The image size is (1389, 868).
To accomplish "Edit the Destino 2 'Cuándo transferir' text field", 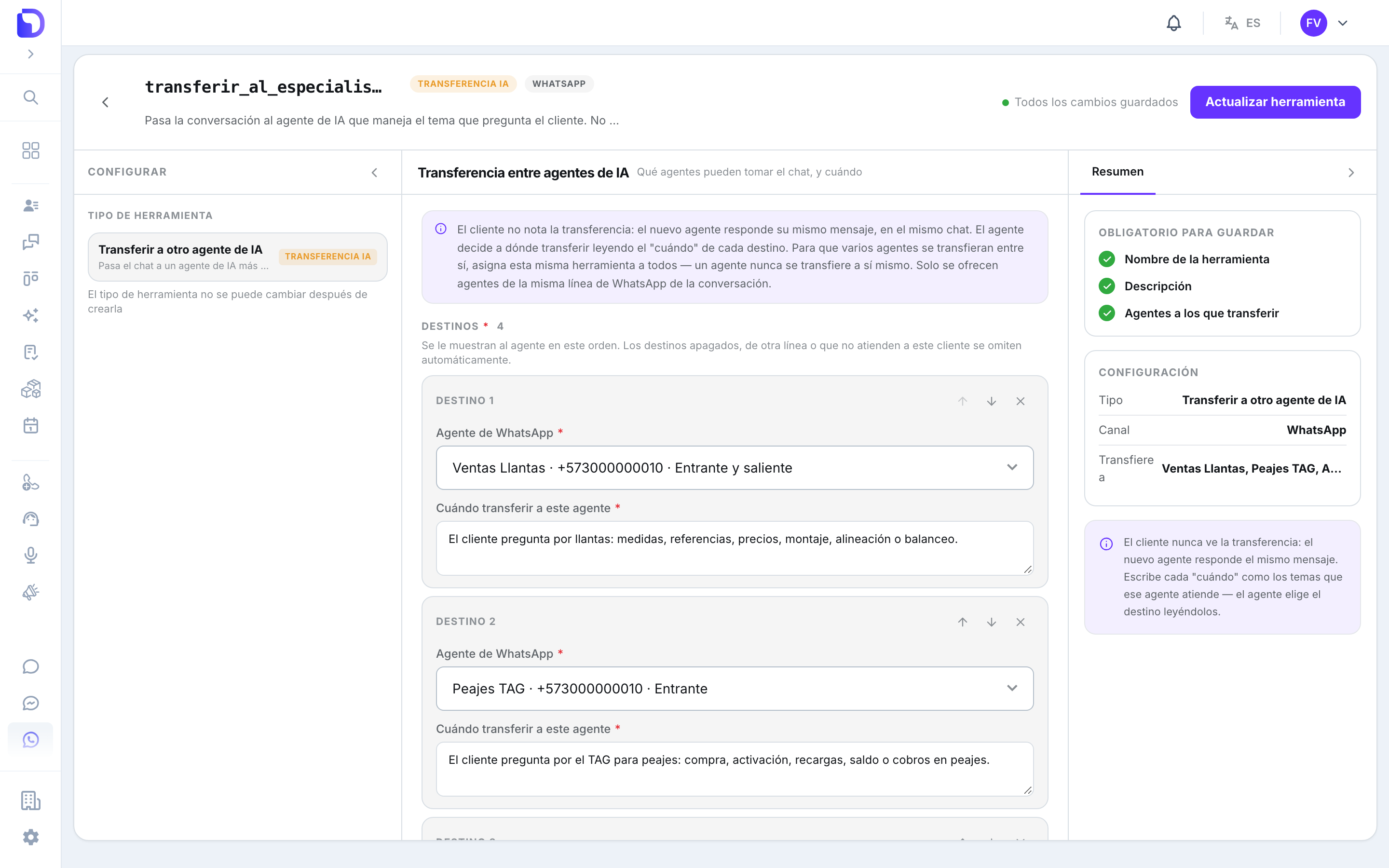I will coord(735,769).
